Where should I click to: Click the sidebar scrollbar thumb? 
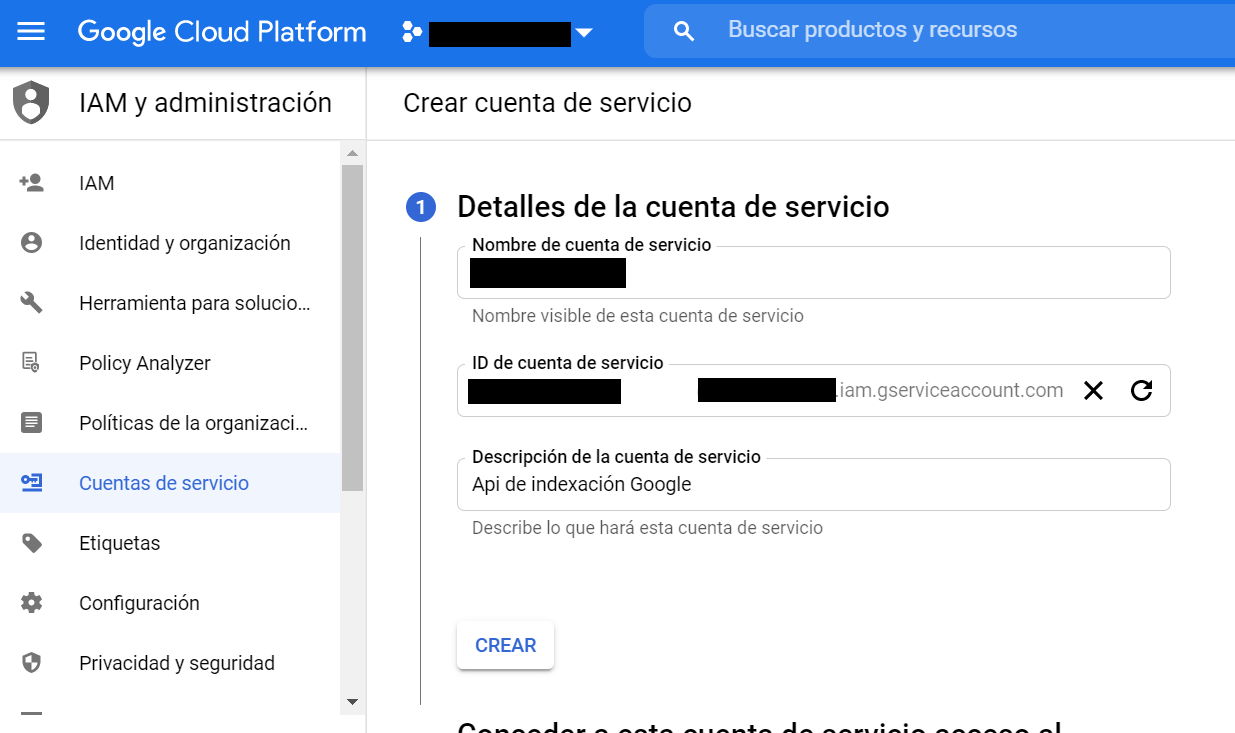pos(352,328)
